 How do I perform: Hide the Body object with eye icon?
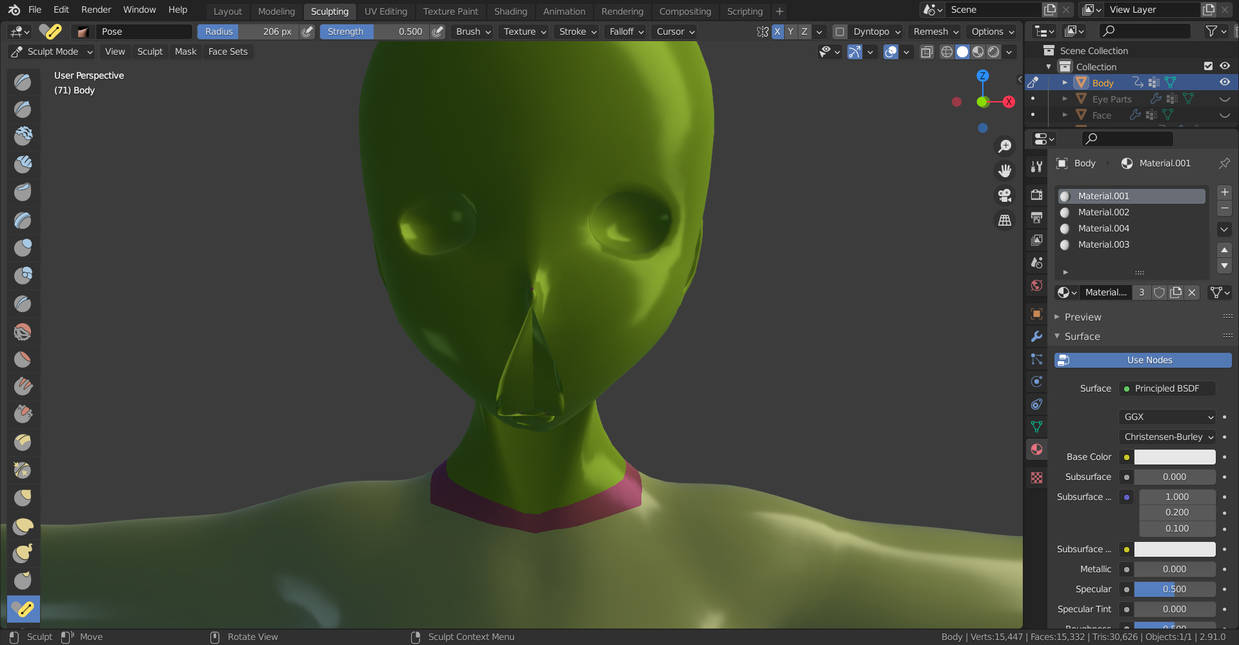(1225, 83)
